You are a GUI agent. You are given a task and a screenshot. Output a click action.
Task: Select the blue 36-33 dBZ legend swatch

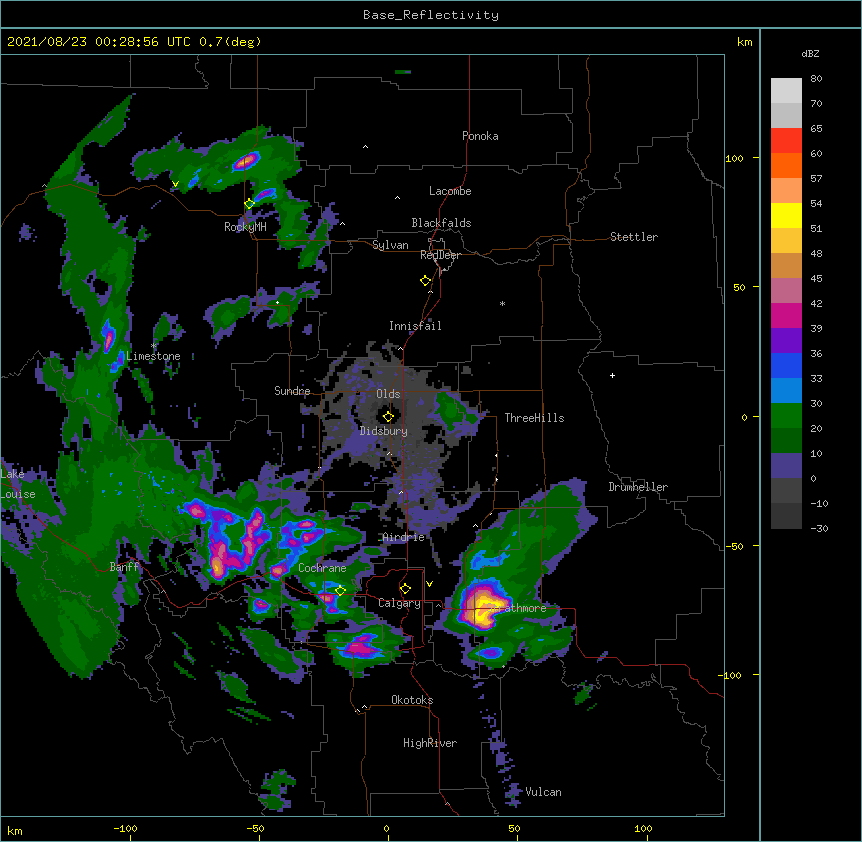point(786,365)
